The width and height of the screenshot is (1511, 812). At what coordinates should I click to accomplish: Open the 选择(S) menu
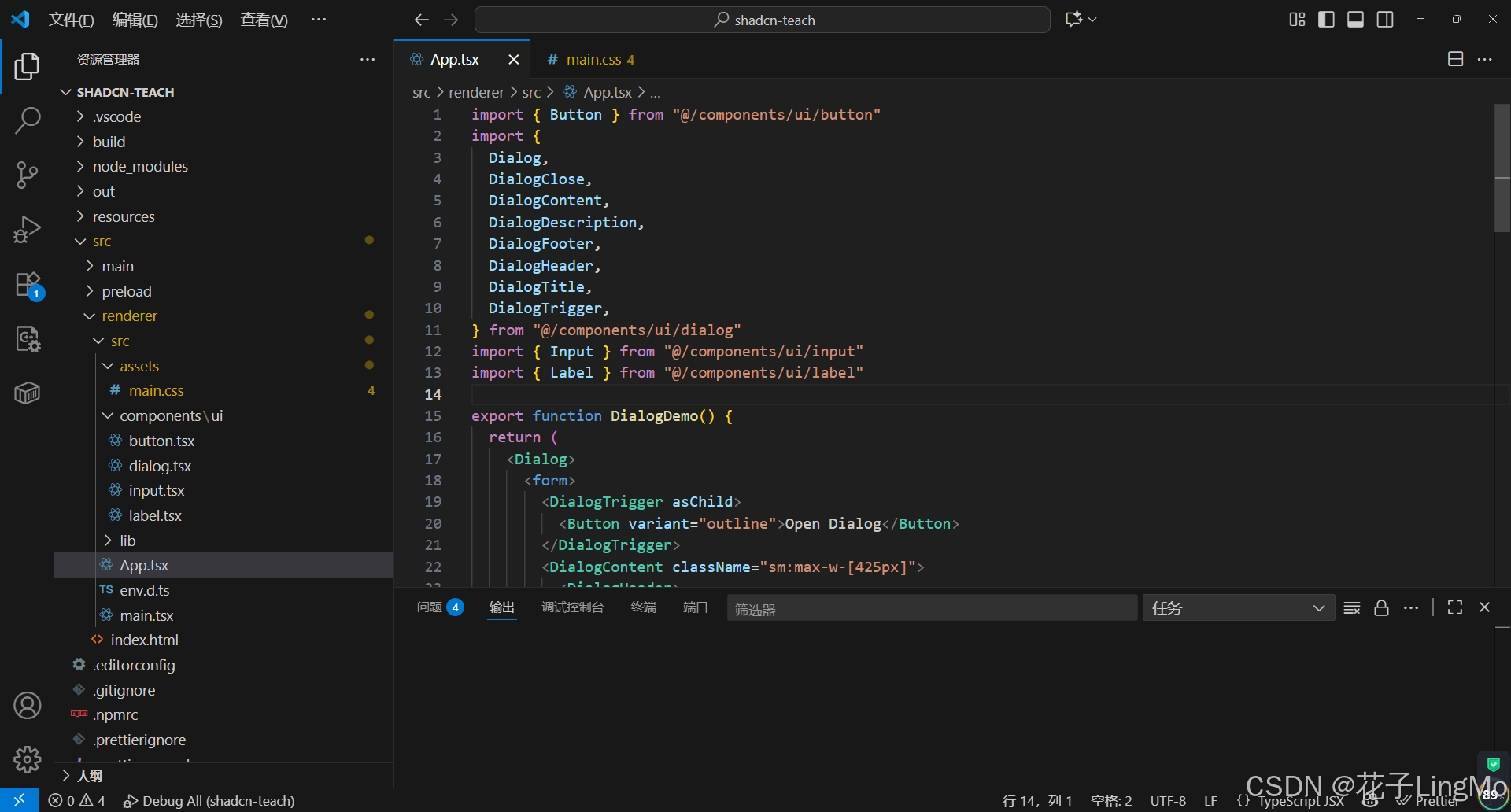point(198,20)
